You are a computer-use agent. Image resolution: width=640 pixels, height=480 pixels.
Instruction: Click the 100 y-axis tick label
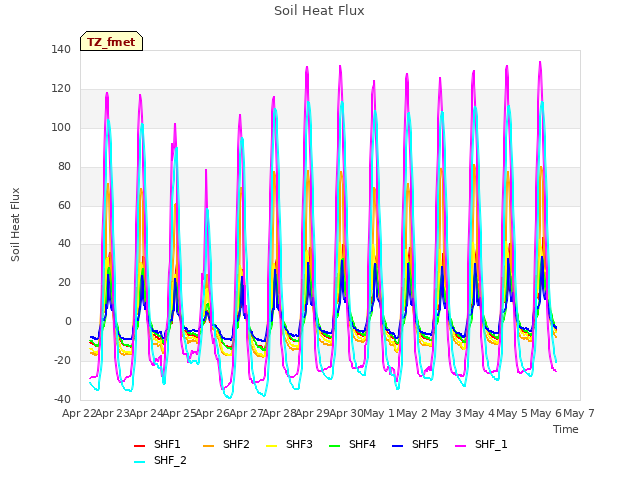click(61, 127)
